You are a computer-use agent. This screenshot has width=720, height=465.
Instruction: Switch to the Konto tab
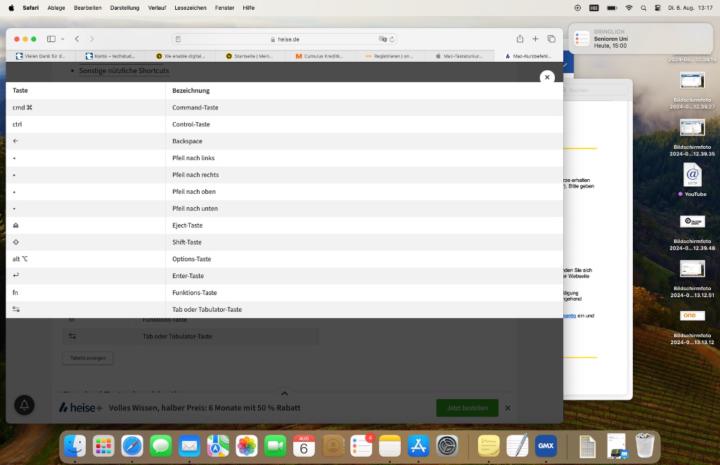click(x=110, y=56)
